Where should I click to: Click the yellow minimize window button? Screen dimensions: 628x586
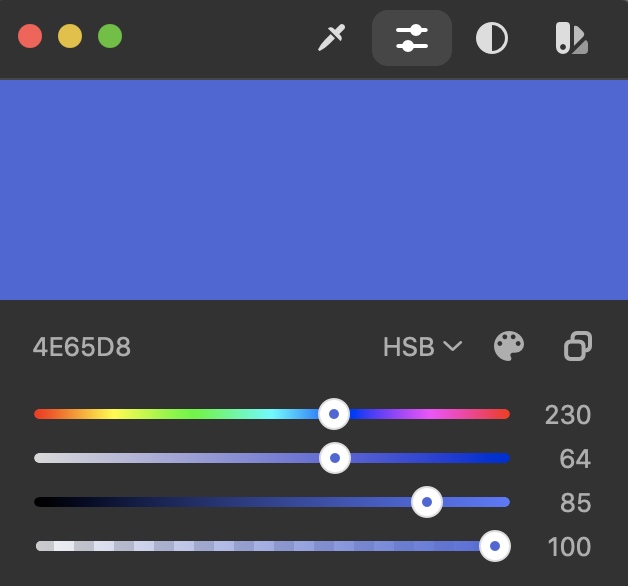(70, 36)
